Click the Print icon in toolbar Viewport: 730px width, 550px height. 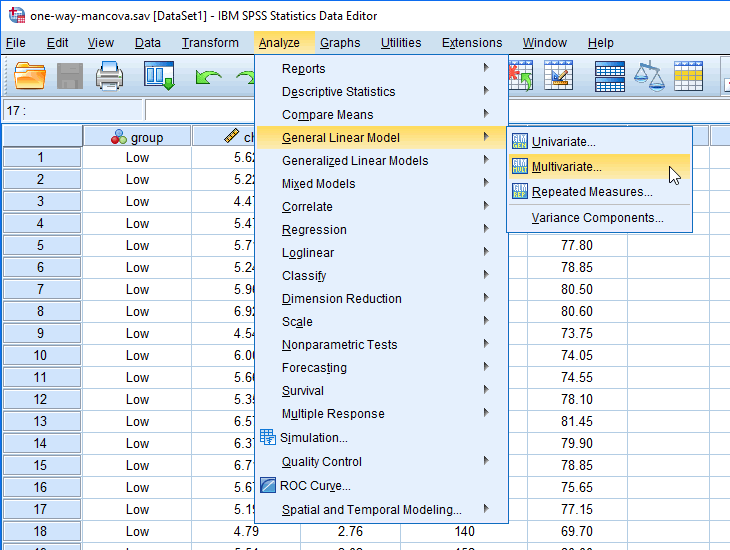(109, 75)
